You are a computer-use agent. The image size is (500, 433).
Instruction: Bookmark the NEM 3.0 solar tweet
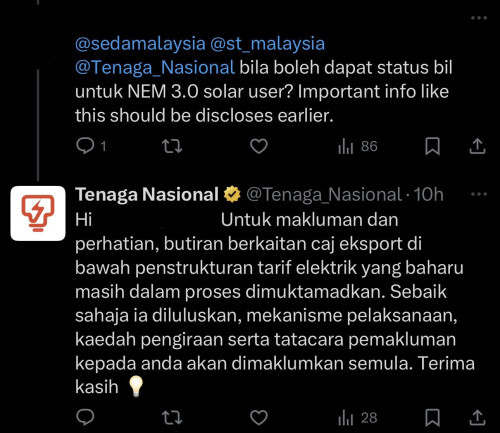tap(432, 146)
